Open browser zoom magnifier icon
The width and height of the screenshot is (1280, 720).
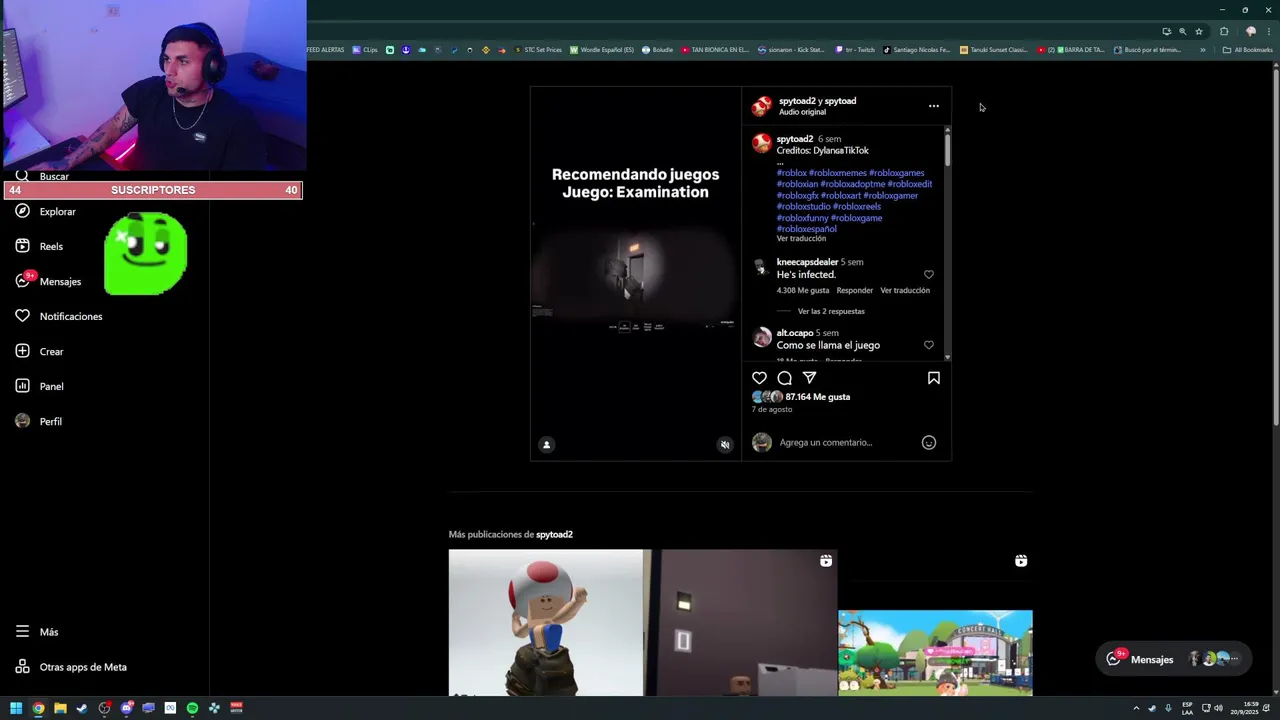pos(1182,31)
